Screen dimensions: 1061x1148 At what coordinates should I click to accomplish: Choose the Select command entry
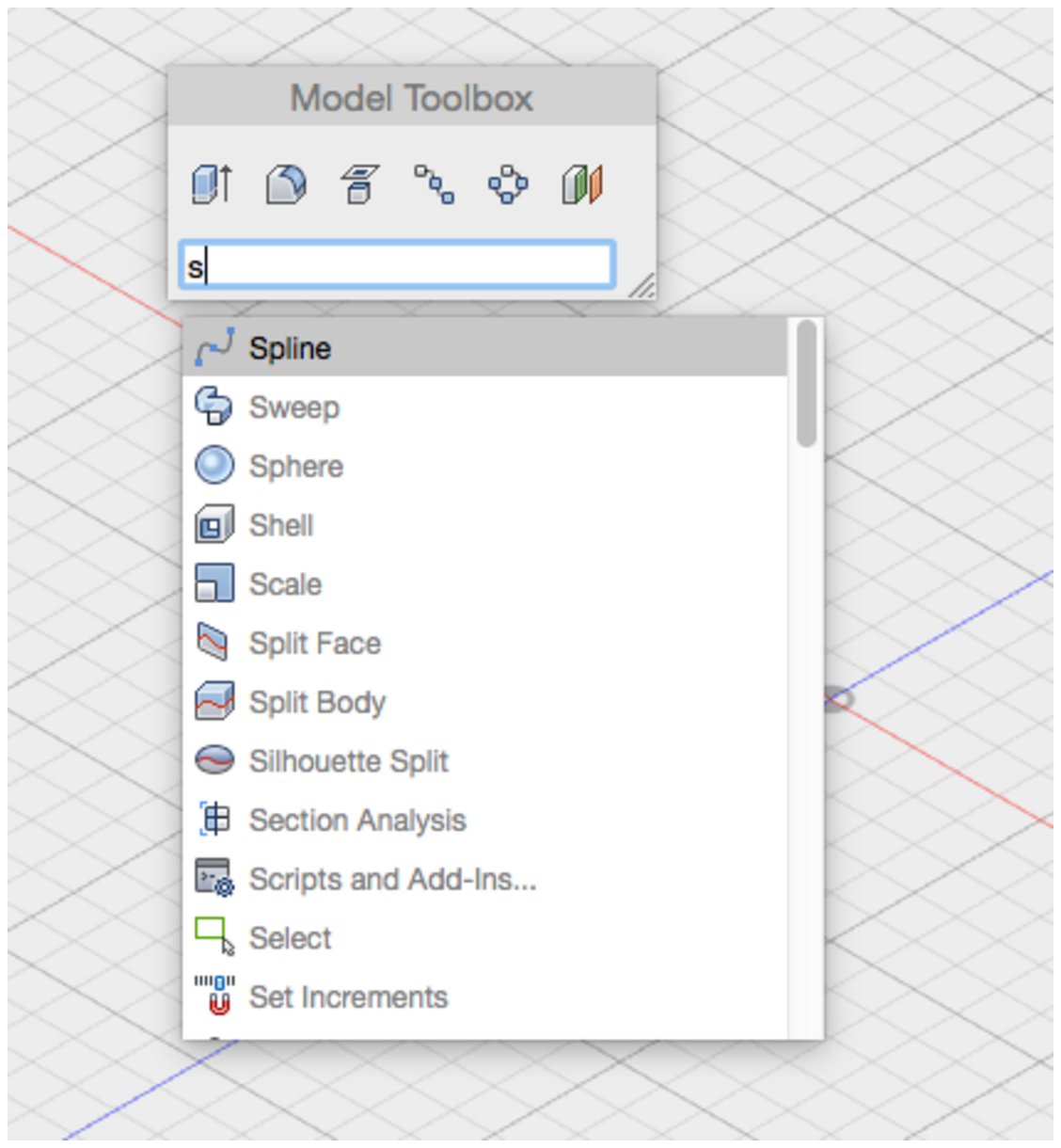tap(484, 937)
